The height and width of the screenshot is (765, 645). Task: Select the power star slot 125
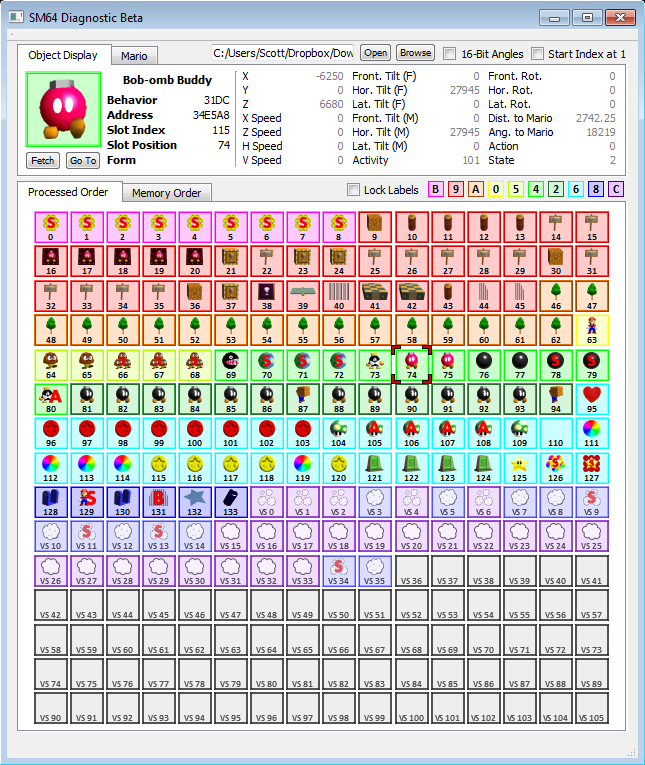pyautogui.click(x=520, y=468)
